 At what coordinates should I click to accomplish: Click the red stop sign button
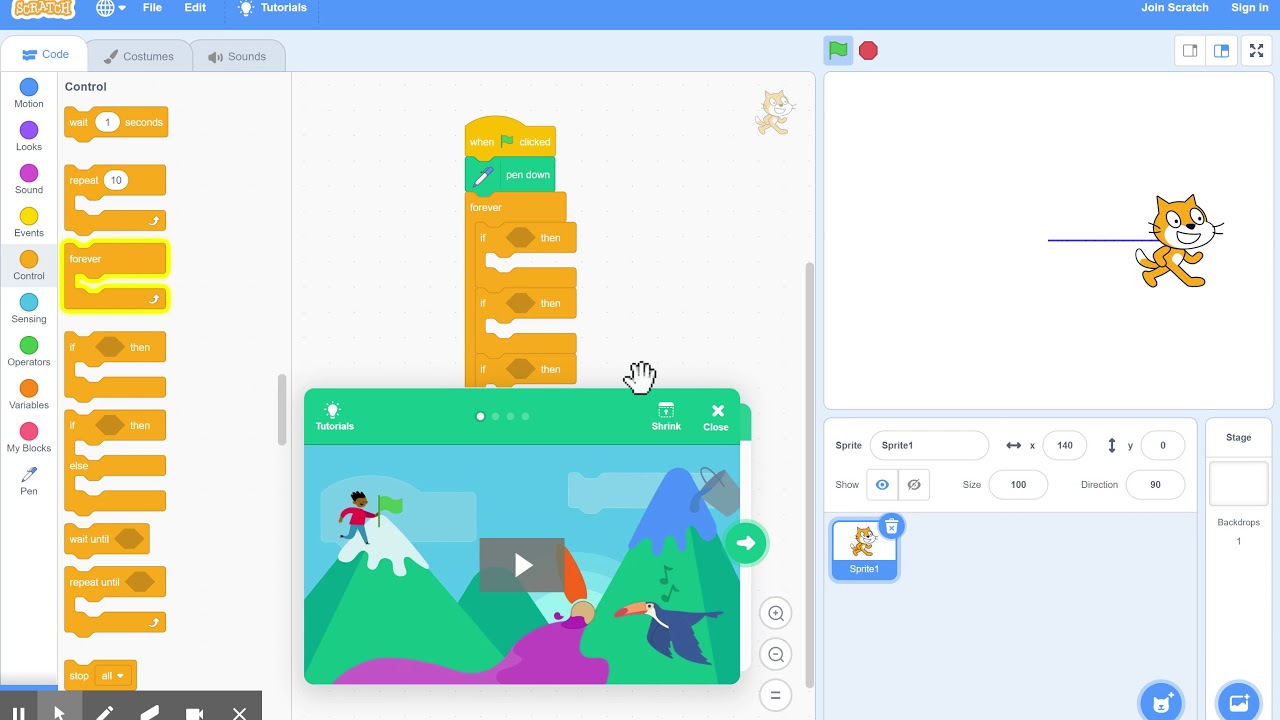pyautogui.click(x=868, y=50)
